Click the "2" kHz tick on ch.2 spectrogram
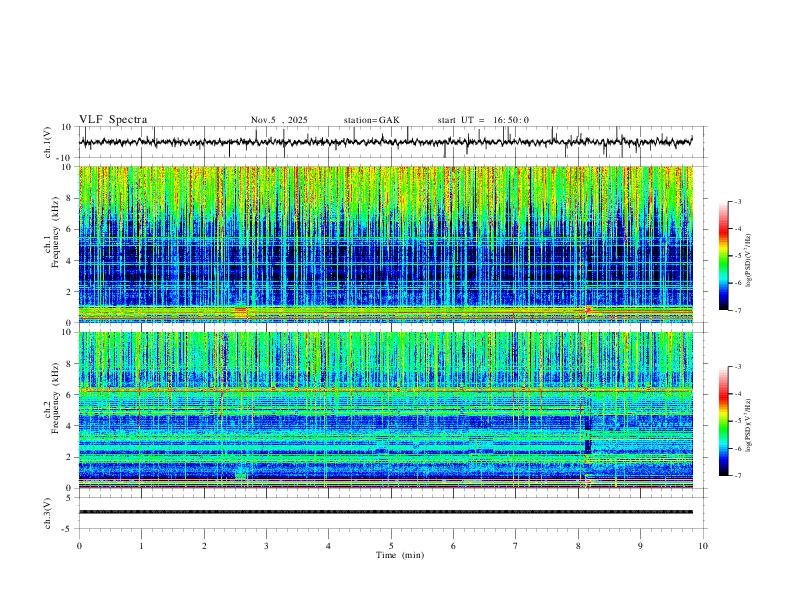Viewport: 792px width, 612px height. tap(69, 457)
